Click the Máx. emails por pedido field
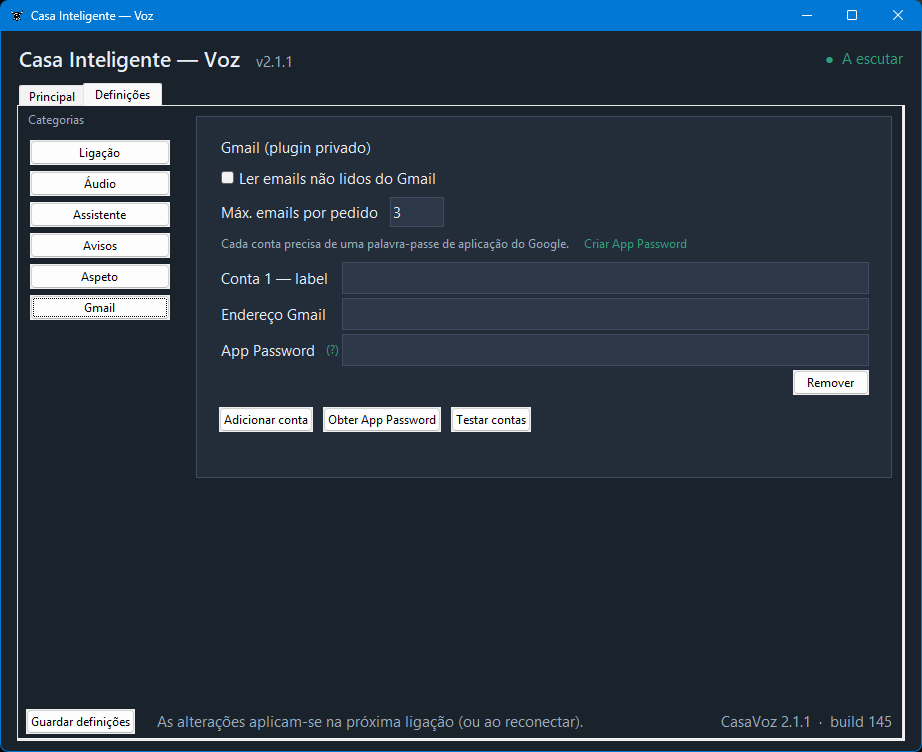Viewport: 922px width, 752px height. click(x=417, y=212)
